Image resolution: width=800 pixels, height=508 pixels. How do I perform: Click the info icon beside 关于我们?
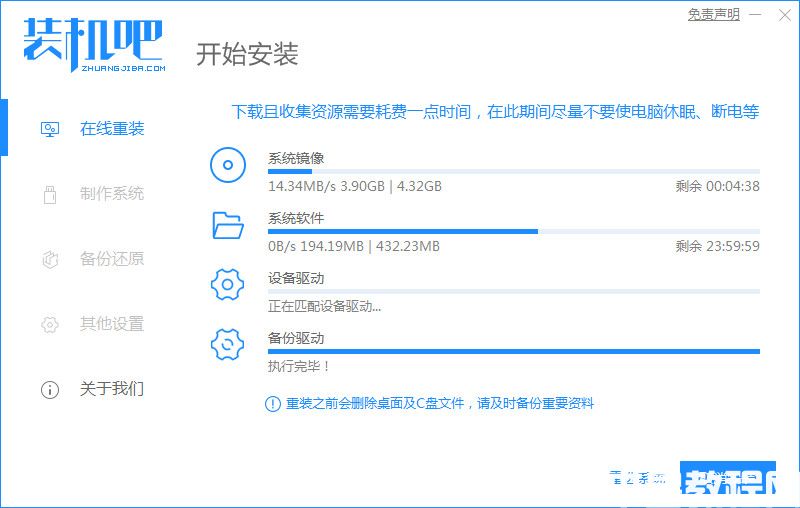click(x=50, y=390)
